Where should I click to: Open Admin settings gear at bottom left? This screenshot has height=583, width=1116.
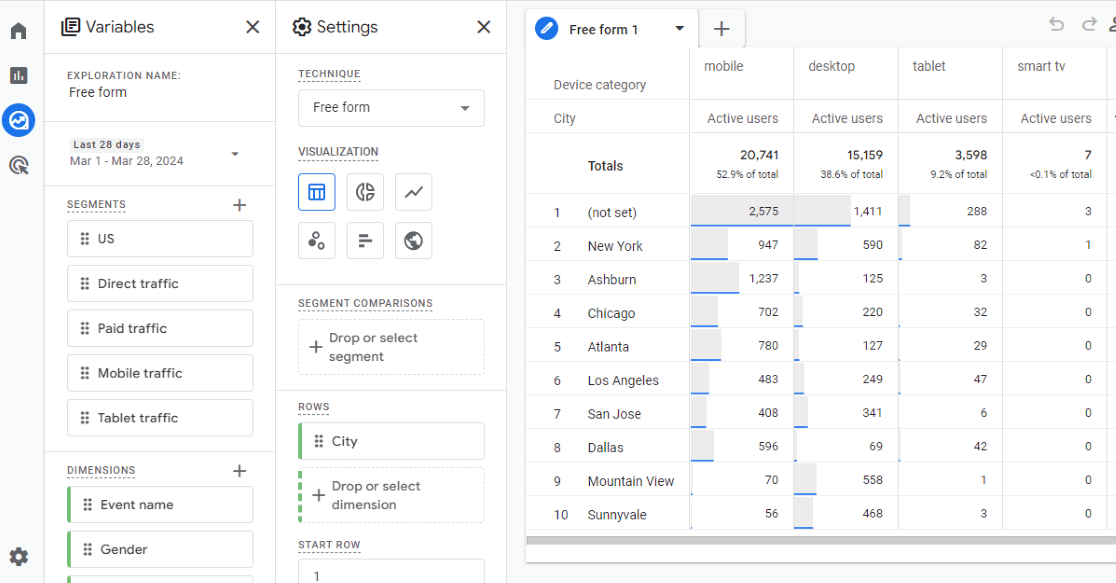click(19, 557)
